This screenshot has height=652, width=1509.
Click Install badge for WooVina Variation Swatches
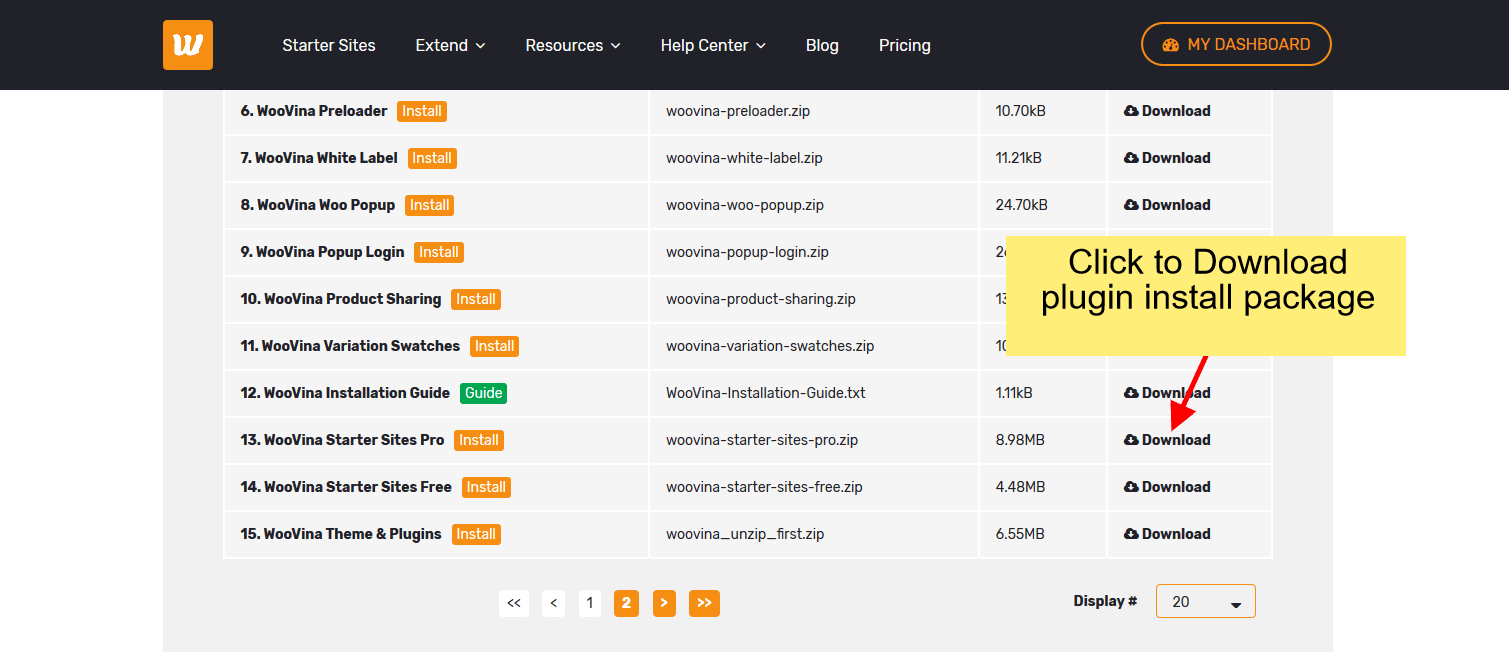[x=494, y=346]
